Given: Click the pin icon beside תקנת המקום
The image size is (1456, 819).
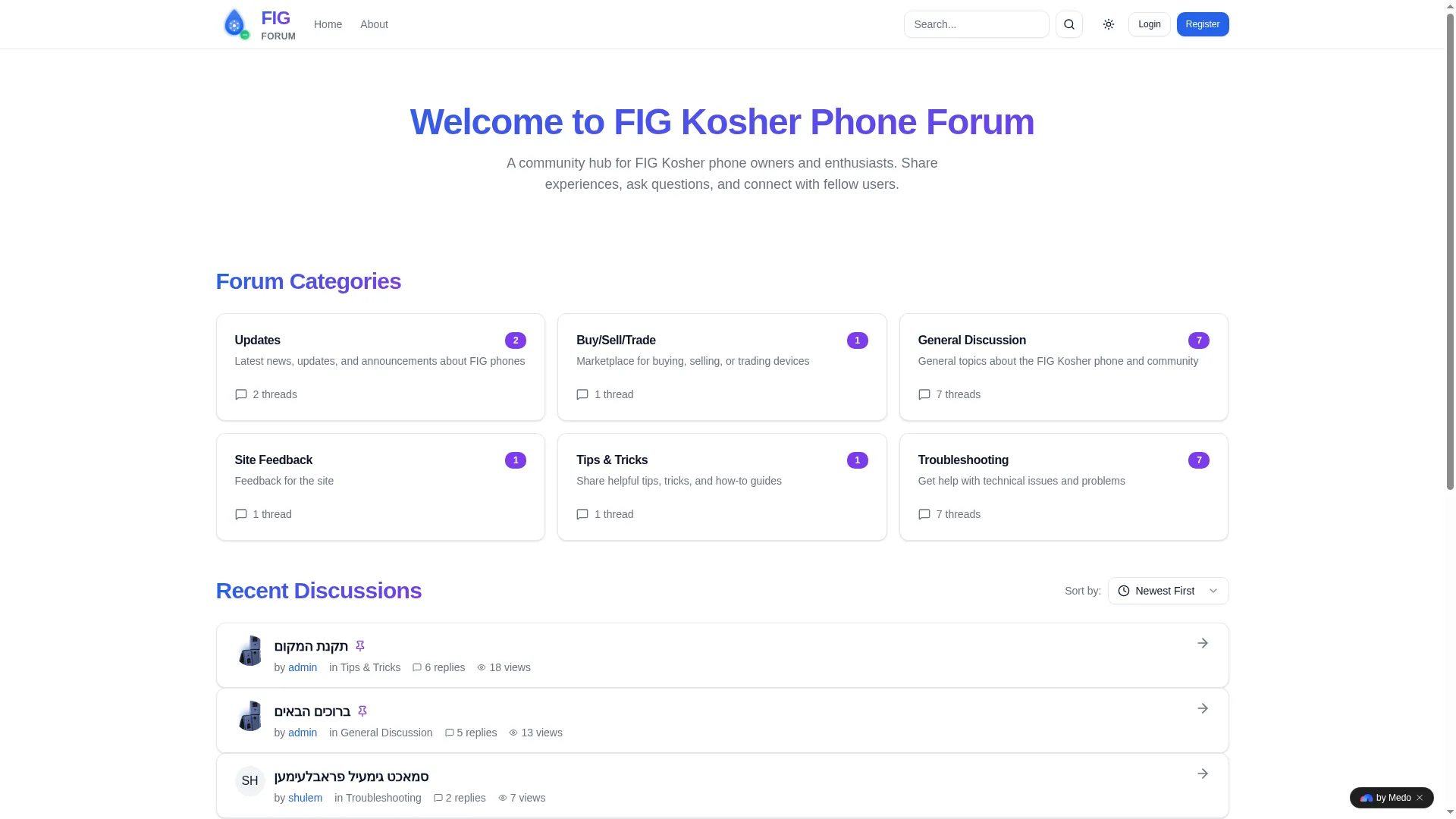Looking at the screenshot, I should pyautogui.click(x=360, y=646).
